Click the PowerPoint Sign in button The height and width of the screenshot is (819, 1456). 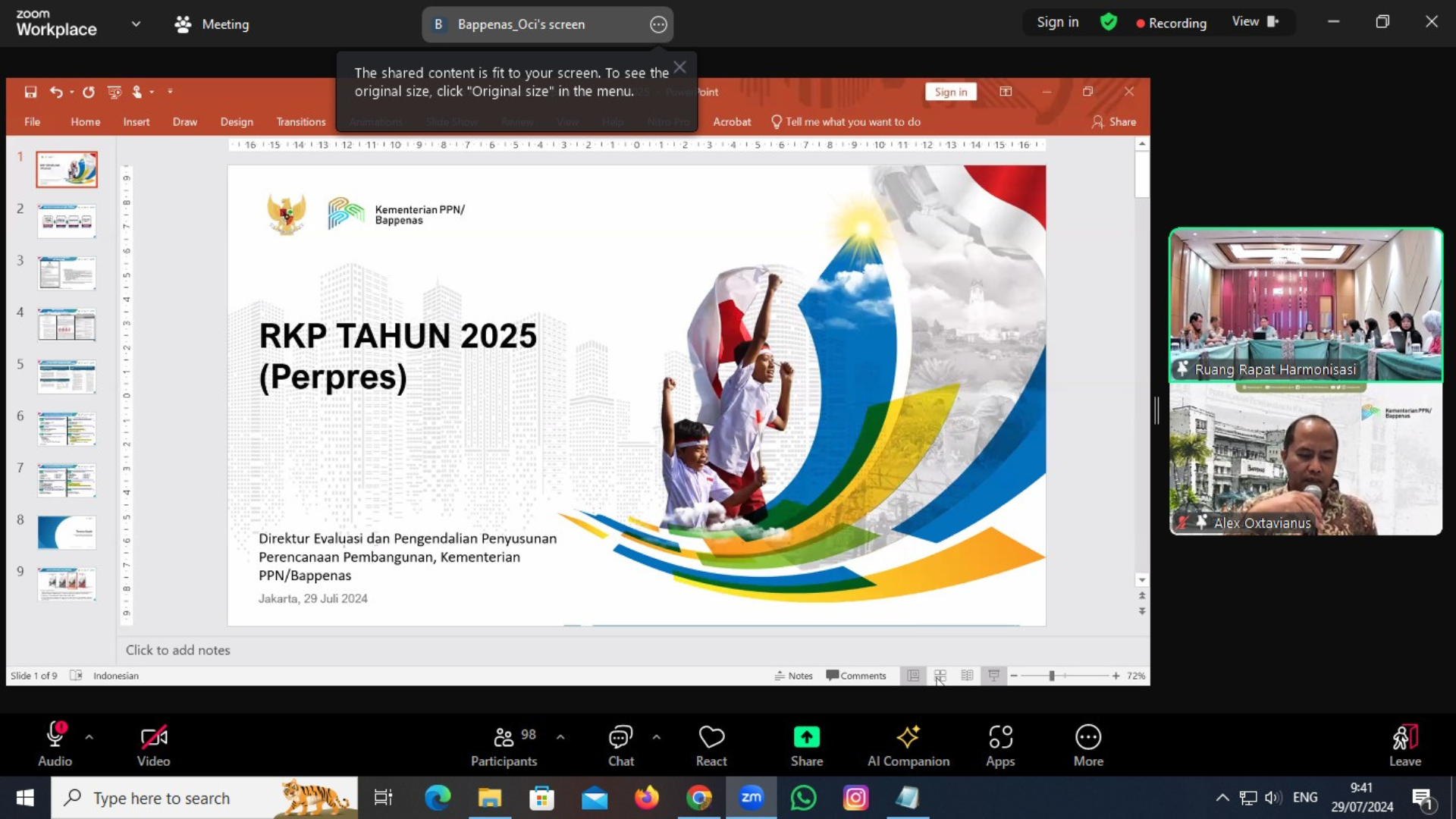[x=951, y=92]
